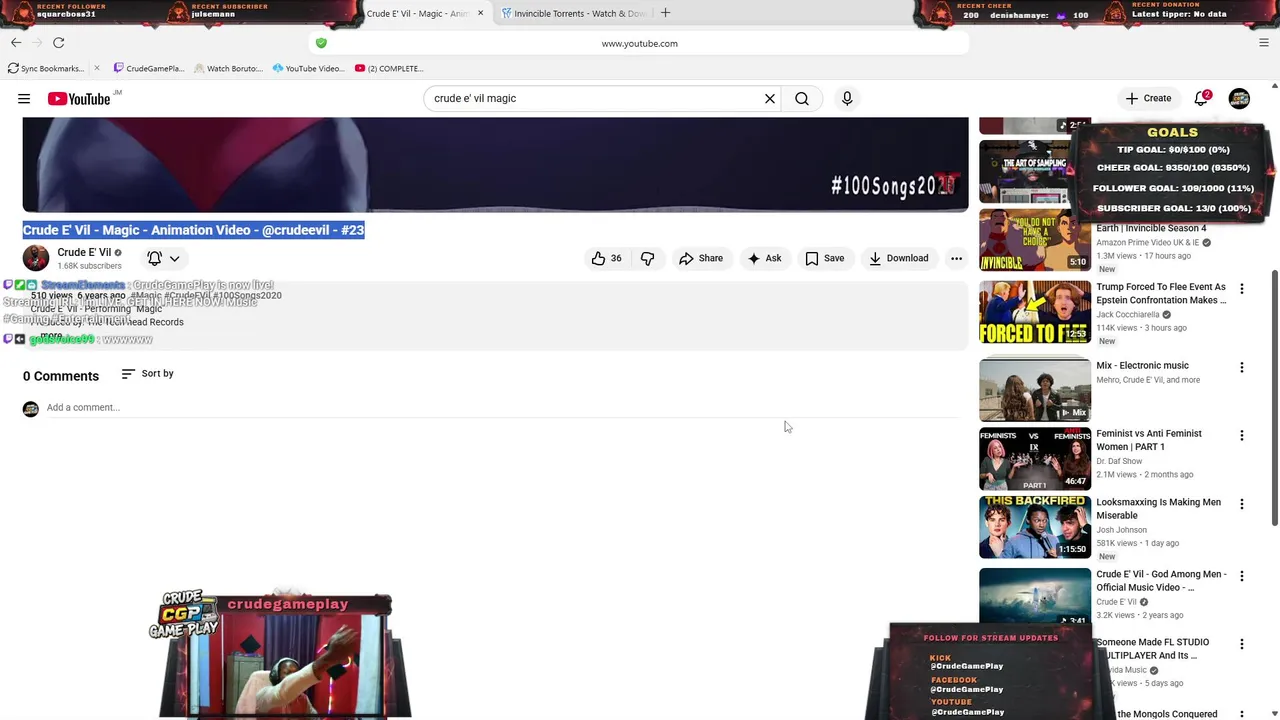Share the Crude E' Vil video
The width and height of the screenshot is (1280, 720).
tap(701, 258)
